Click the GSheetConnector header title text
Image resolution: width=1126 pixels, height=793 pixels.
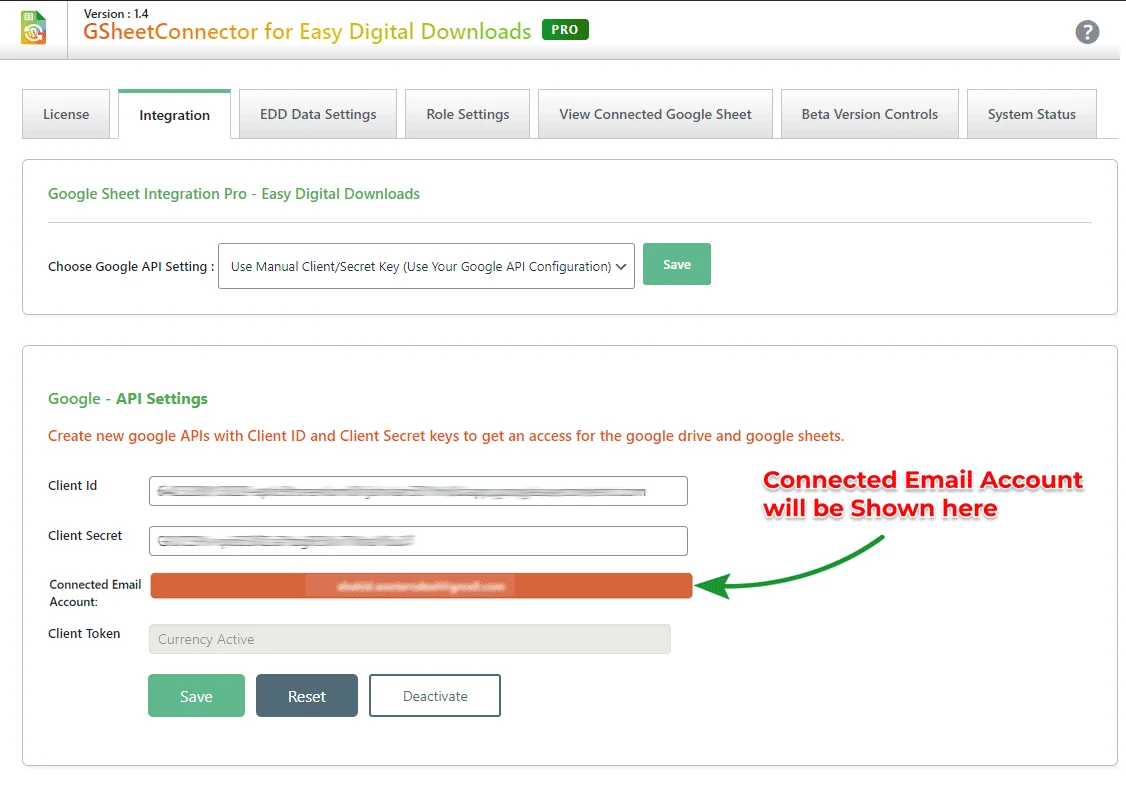click(307, 32)
